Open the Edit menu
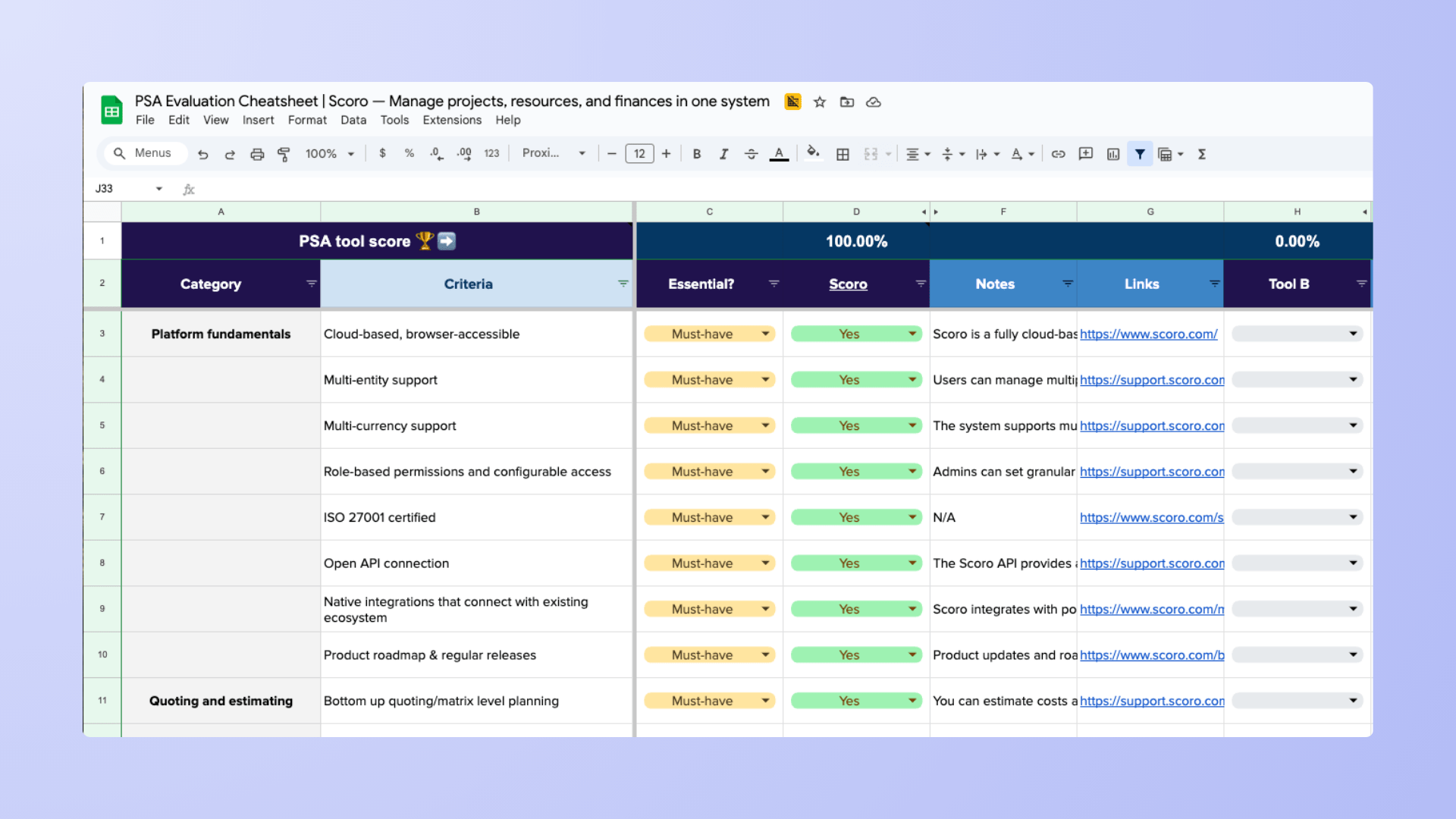The width and height of the screenshot is (1456, 819). [x=179, y=120]
